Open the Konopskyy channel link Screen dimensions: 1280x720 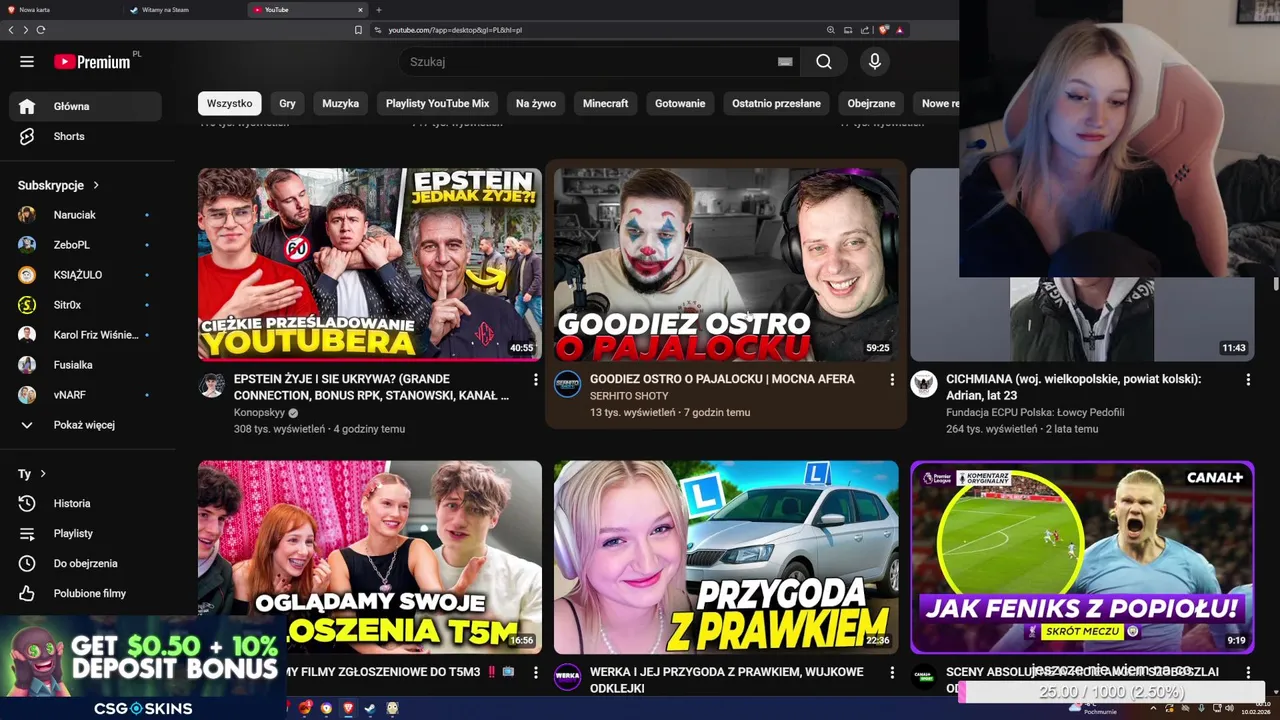[259, 412]
